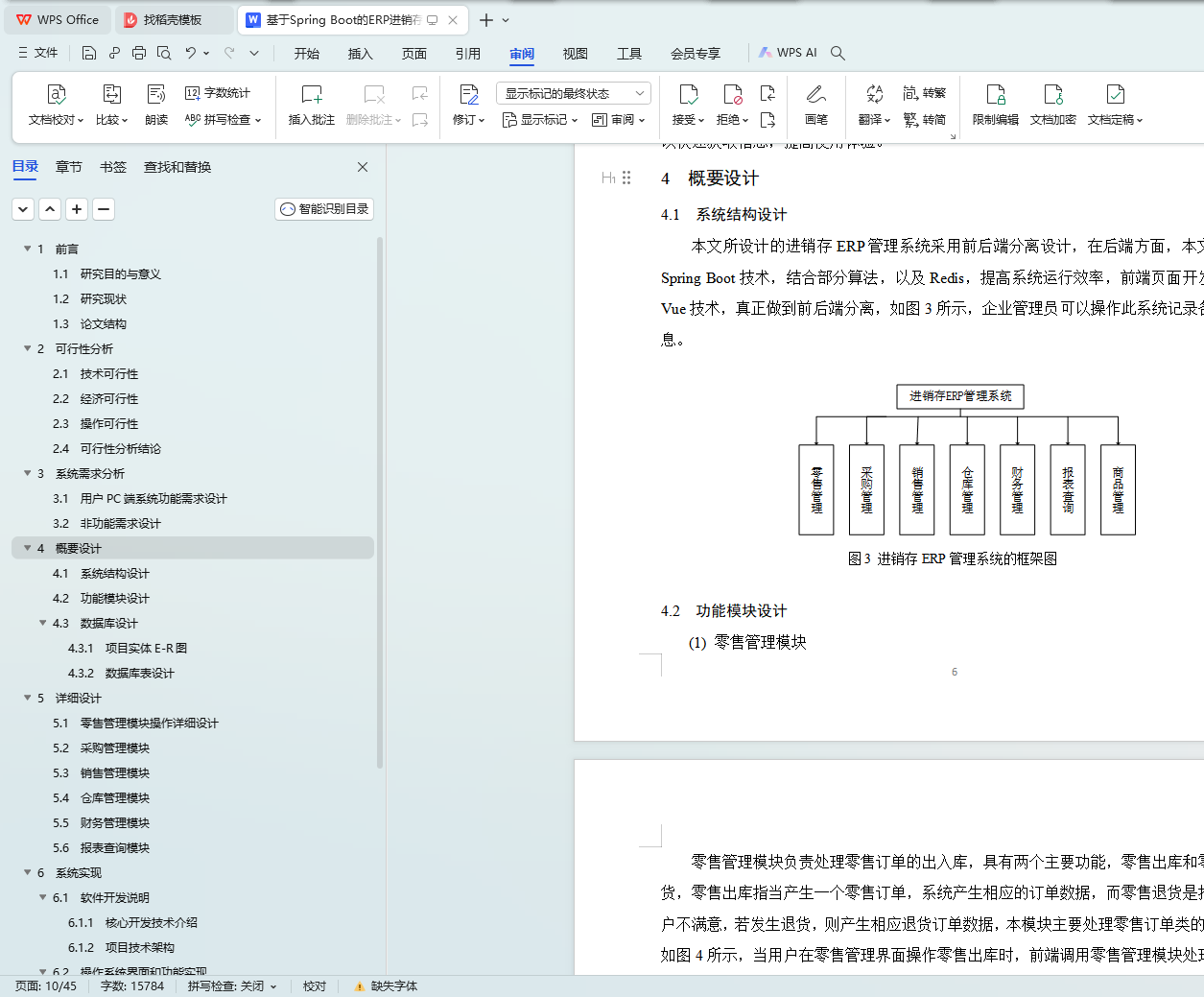Open the 显示标记的最终状态 dropdown

click(574, 93)
